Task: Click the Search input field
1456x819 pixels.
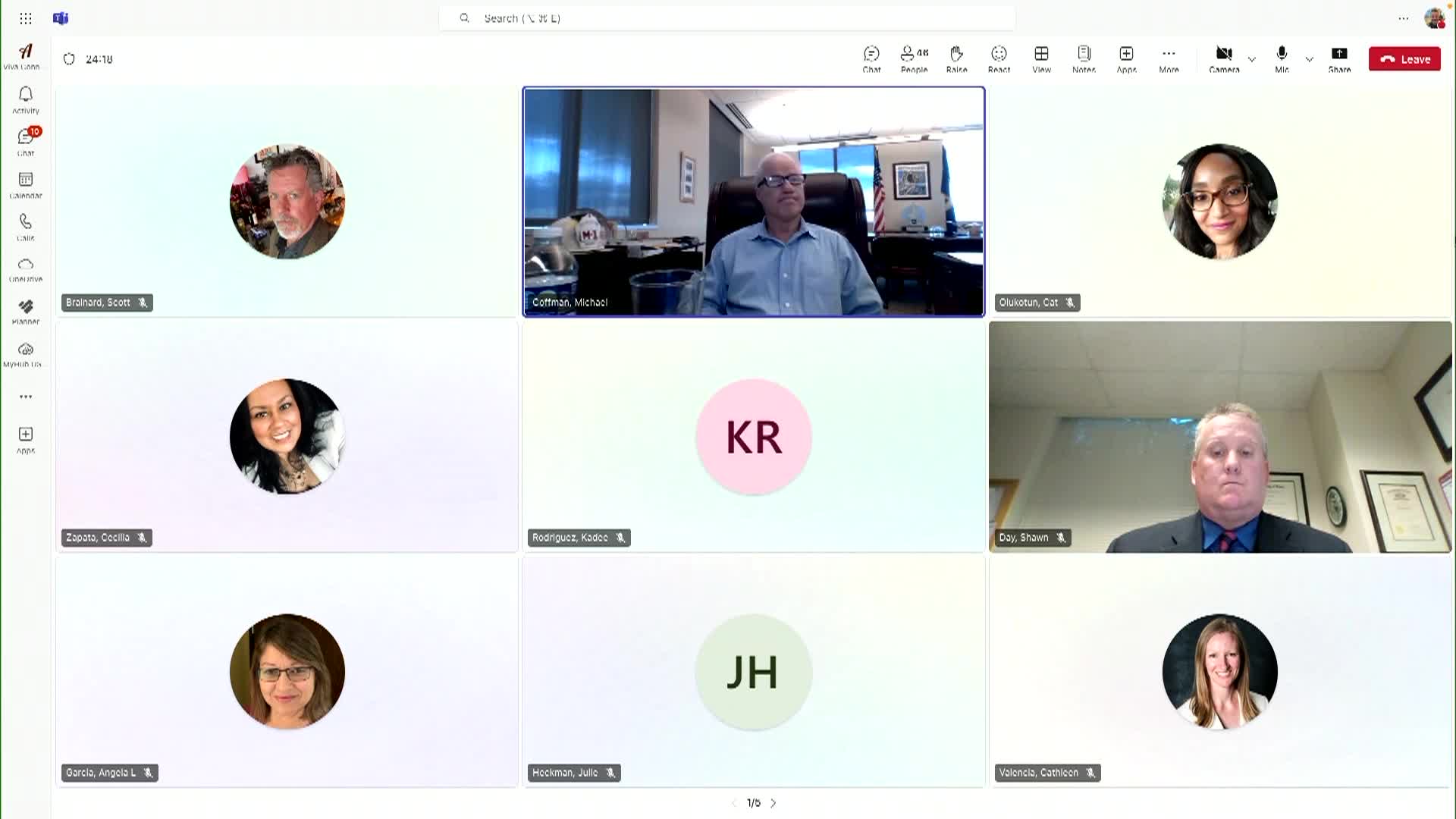Action: click(726, 18)
